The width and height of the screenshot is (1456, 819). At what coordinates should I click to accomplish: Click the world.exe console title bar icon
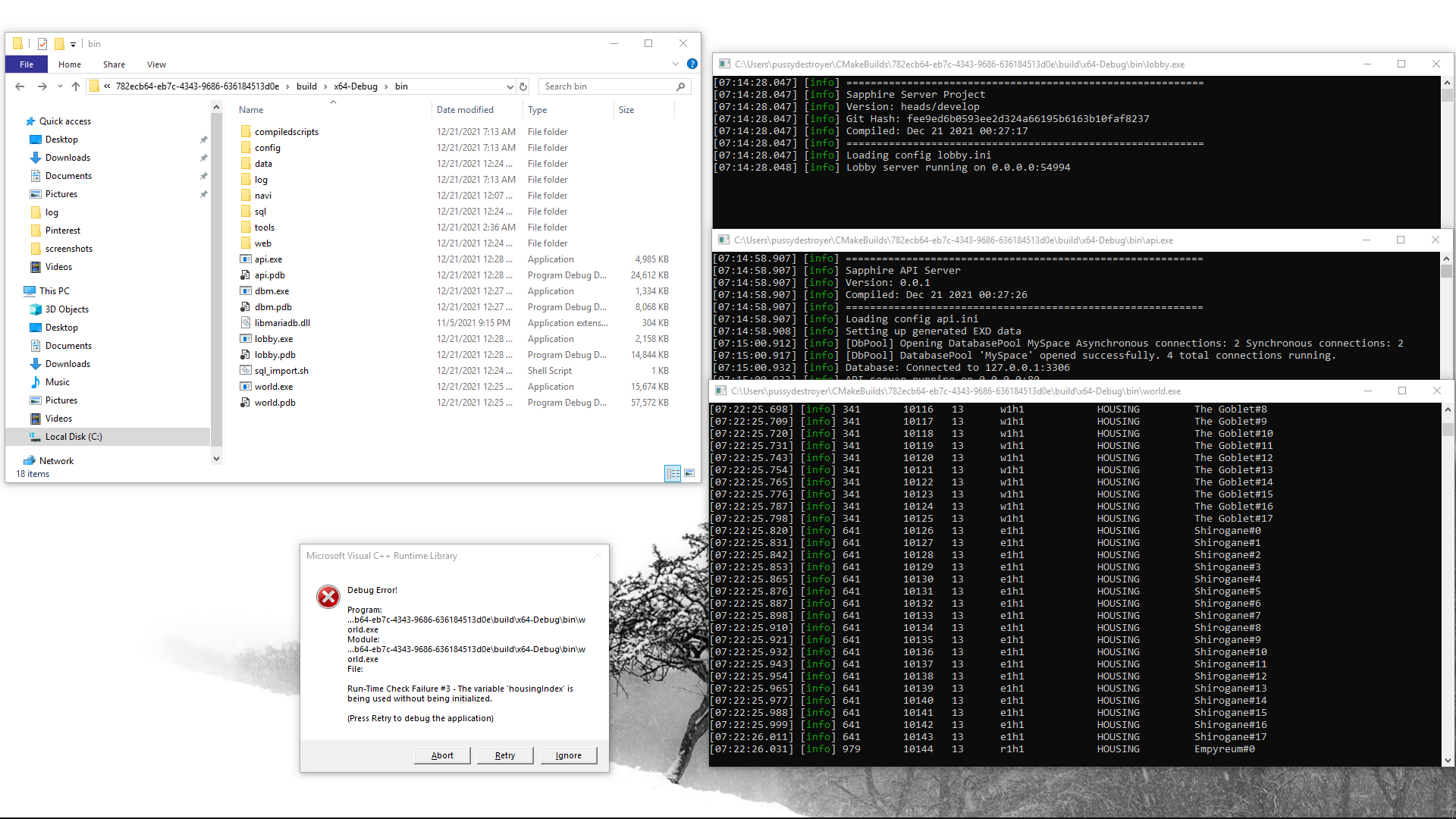tap(721, 391)
